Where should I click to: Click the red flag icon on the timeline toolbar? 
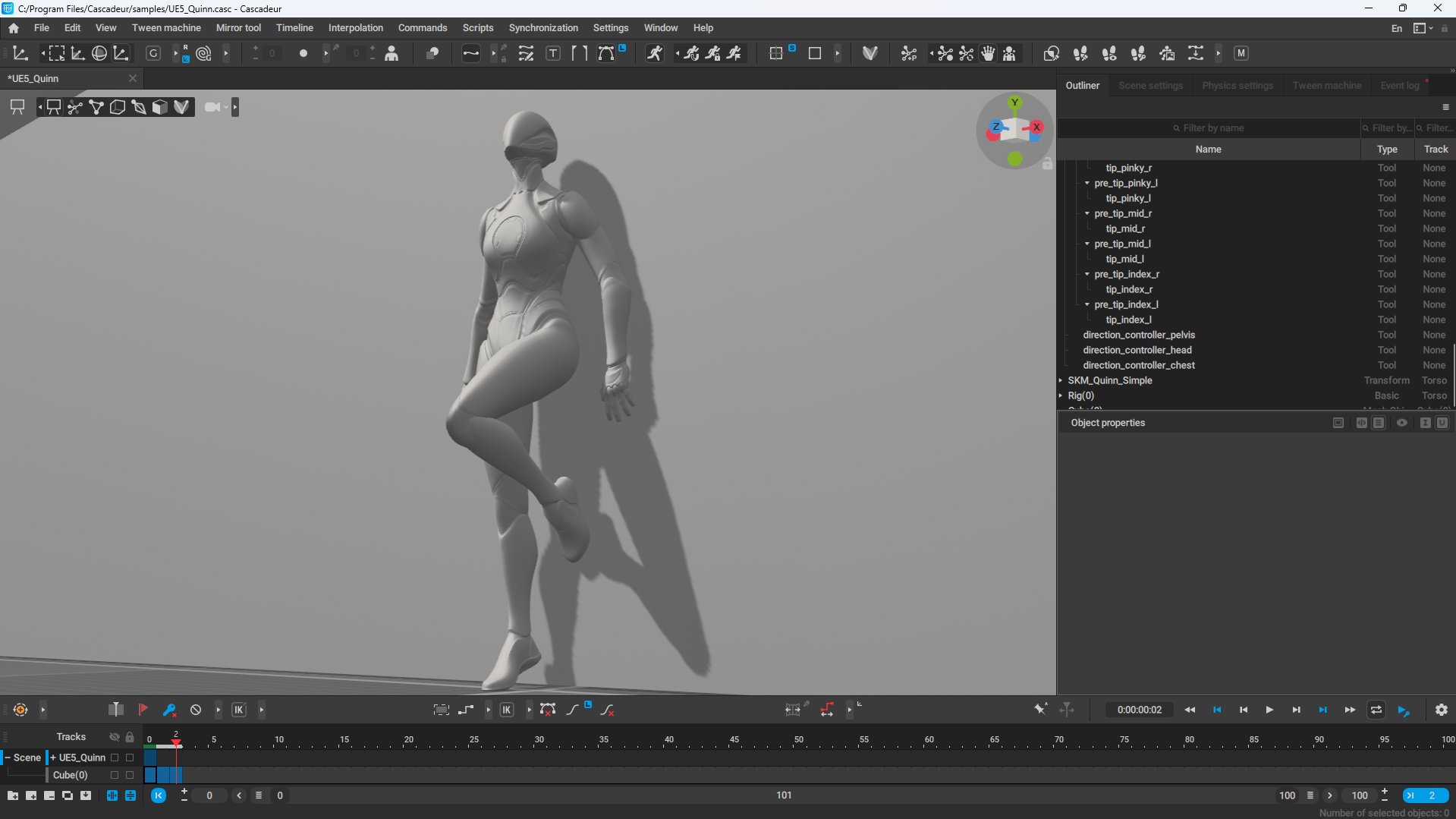pos(143,710)
